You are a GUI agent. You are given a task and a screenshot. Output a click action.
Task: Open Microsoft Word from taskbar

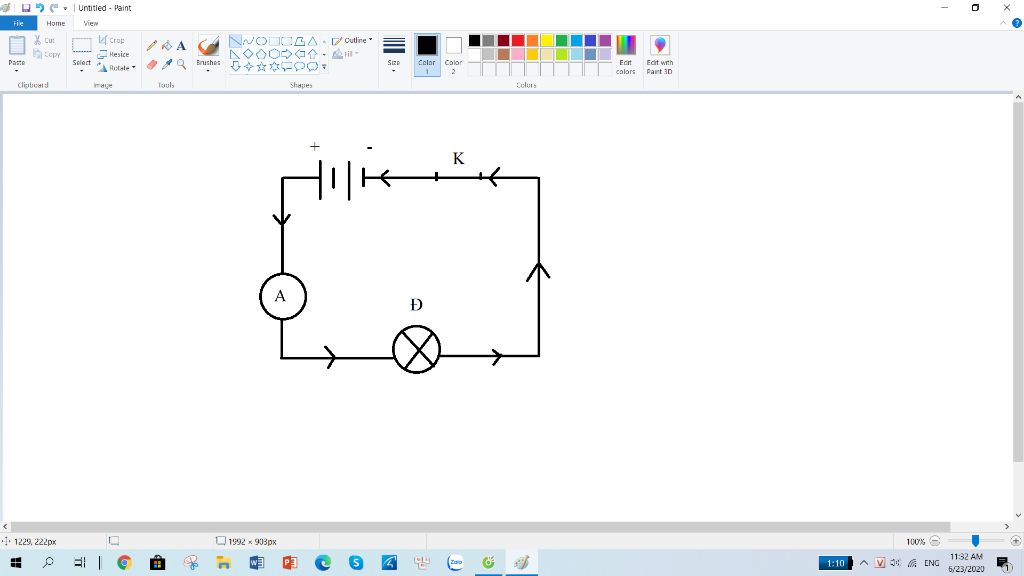257,562
